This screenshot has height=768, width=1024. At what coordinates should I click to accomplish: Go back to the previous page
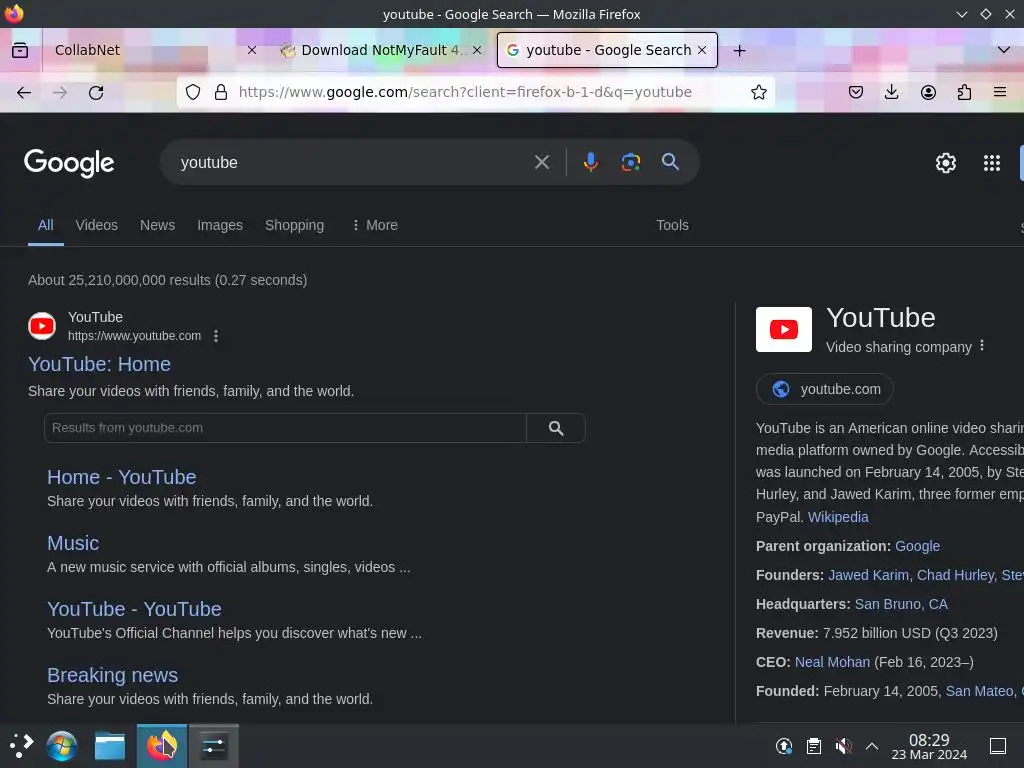(24, 93)
